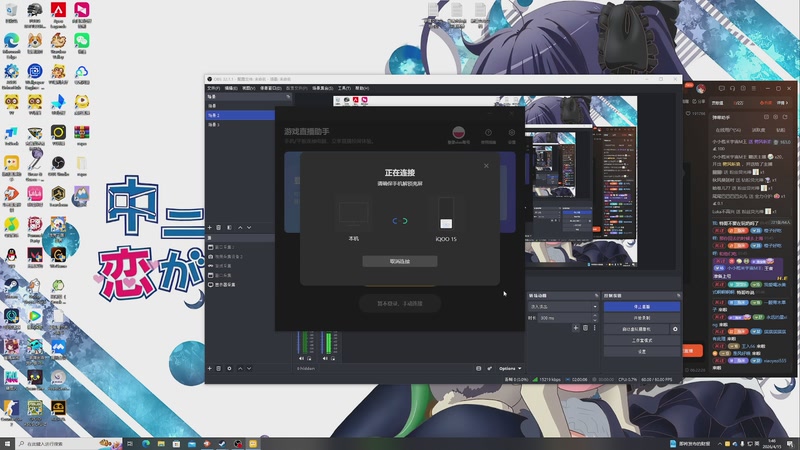Screen dimensions: 800x450
Task: Open the 工具(T) menu in OBS
Action: 344,88
